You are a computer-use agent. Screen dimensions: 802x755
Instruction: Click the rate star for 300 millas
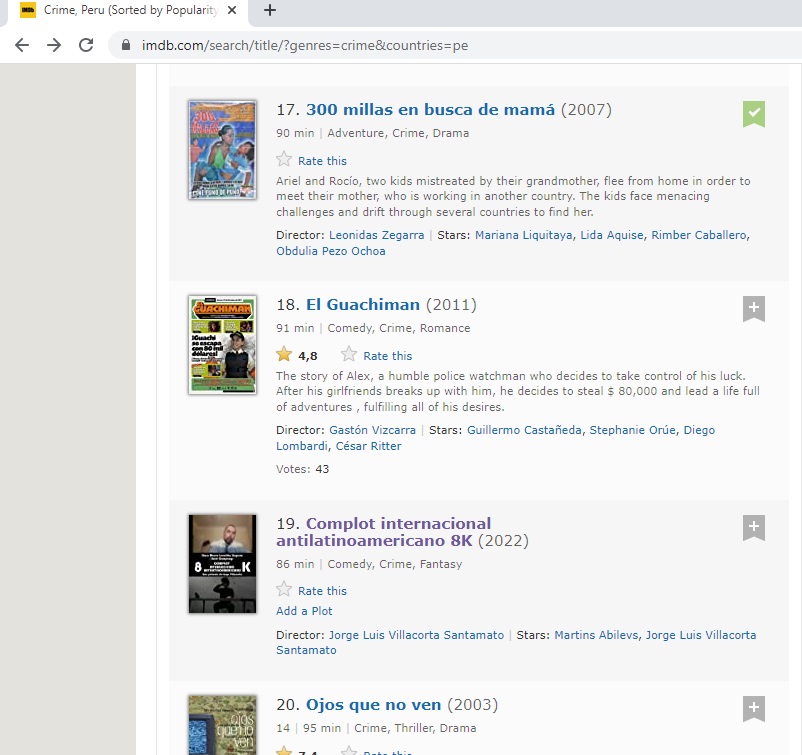point(284,160)
